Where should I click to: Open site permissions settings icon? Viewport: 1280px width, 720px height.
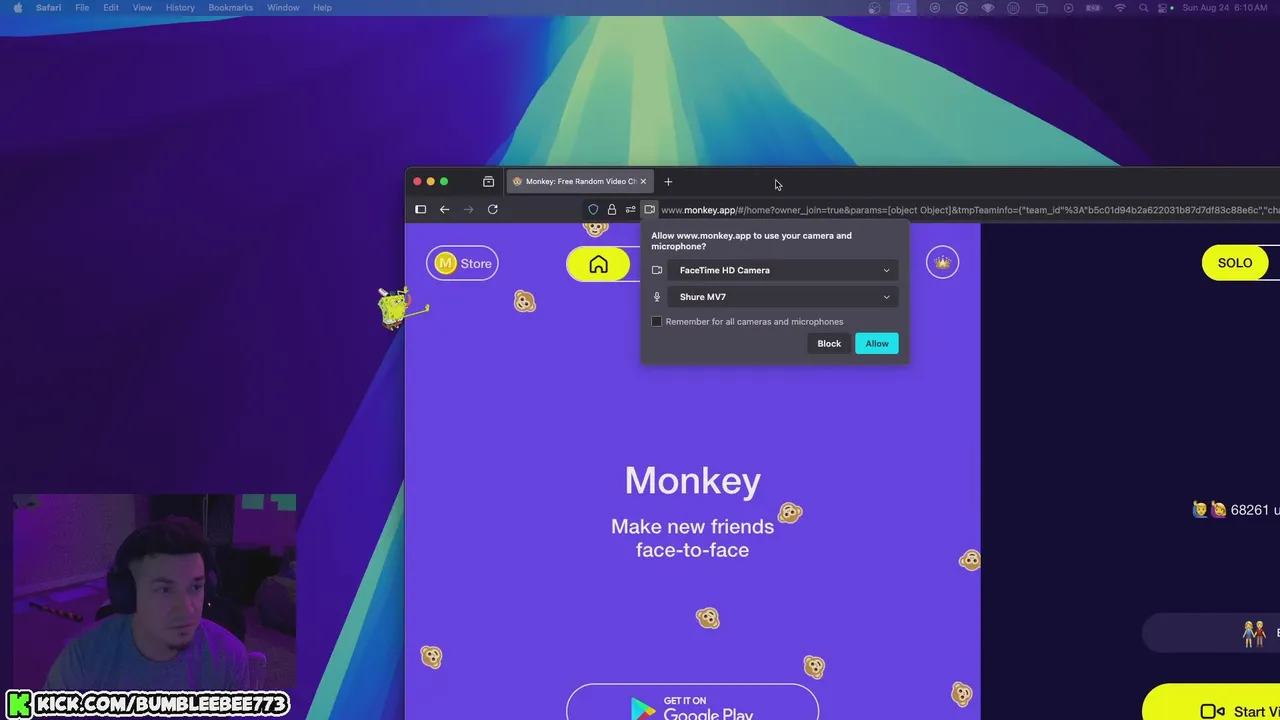point(630,209)
